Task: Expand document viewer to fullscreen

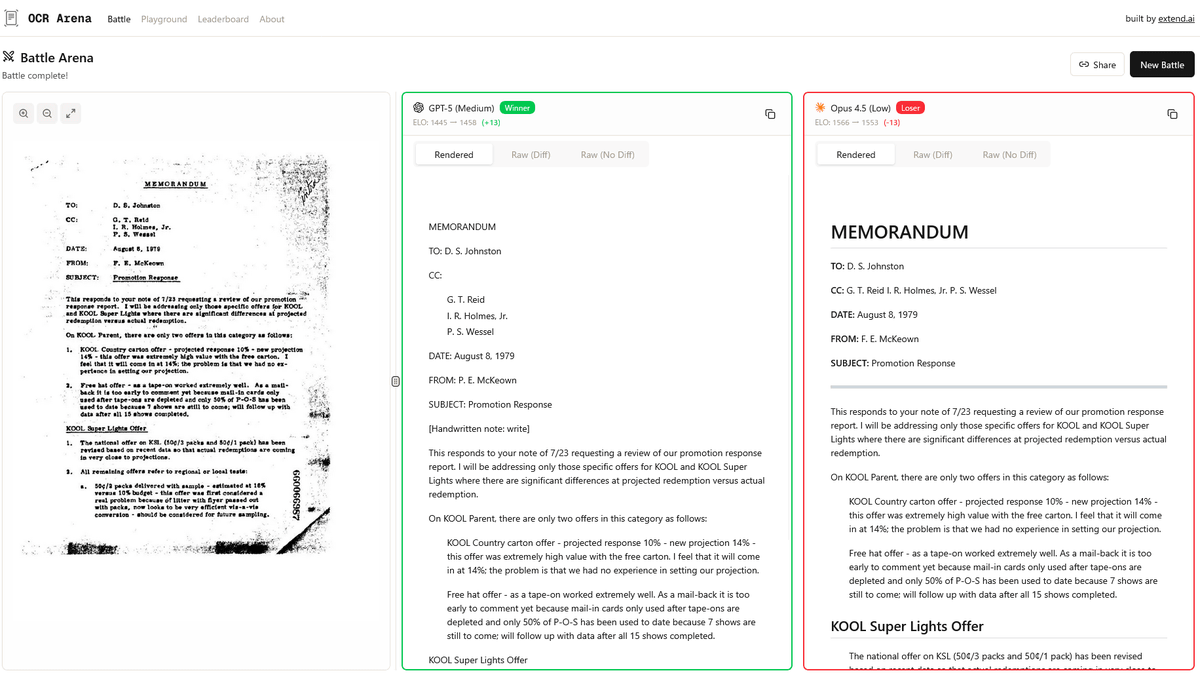Action: click(70, 114)
